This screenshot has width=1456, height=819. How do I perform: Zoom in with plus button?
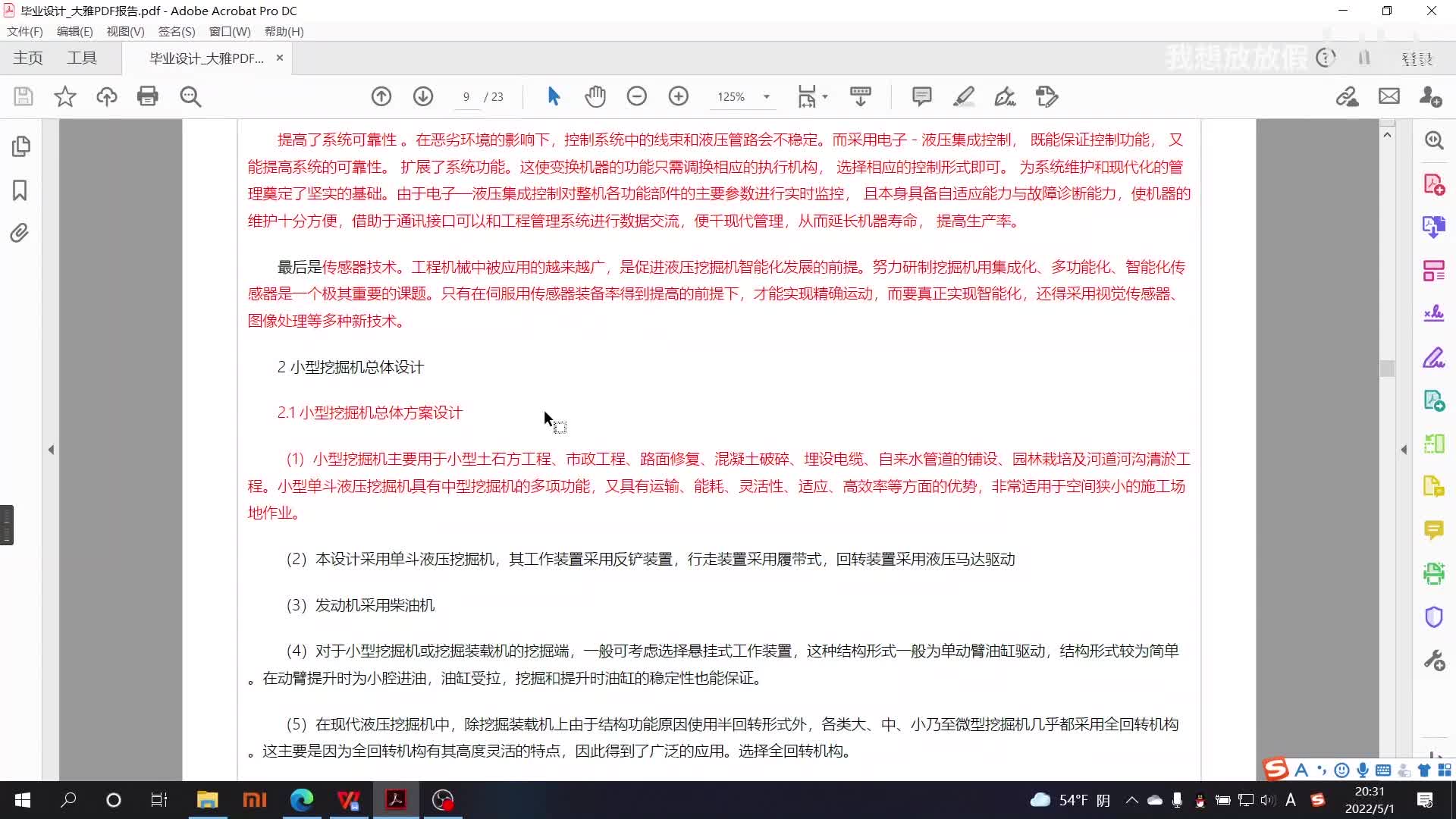tap(679, 96)
